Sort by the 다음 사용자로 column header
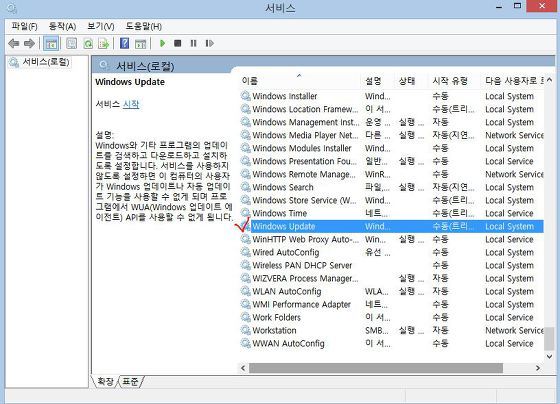The image size is (560, 404). [x=512, y=81]
